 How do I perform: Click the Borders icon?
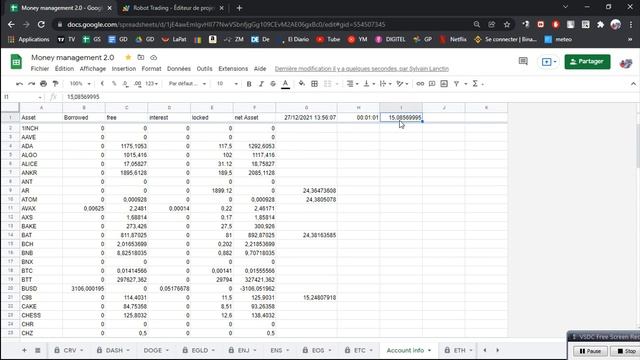(314, 84)
